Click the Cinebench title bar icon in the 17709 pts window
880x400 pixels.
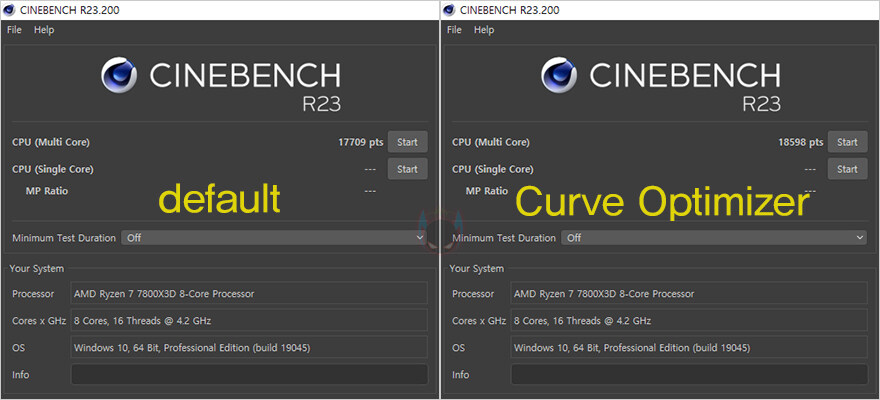point(11,10)
